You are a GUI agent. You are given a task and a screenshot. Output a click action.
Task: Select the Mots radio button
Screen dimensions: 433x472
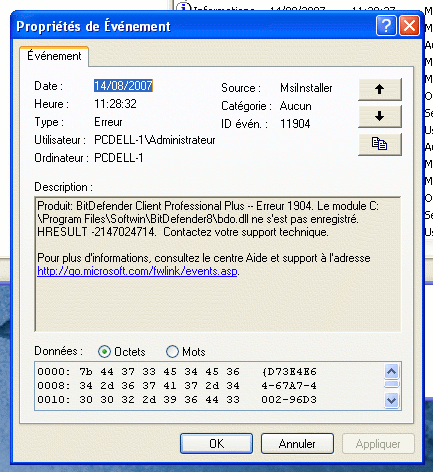coord(172,352)
